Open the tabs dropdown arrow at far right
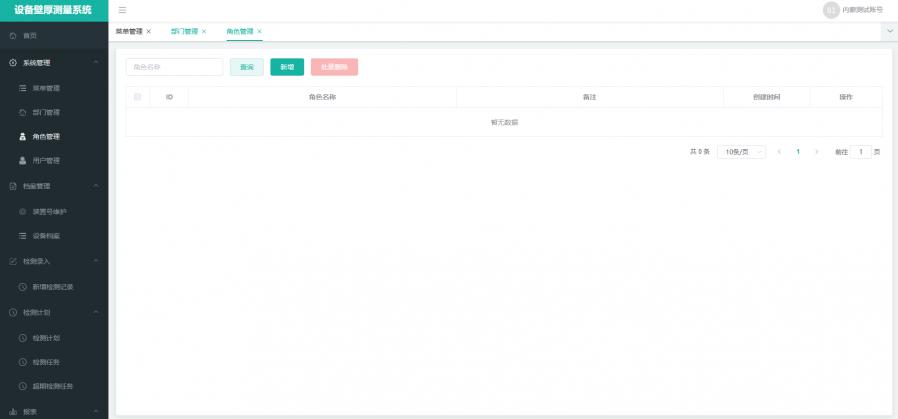Screen dimensions: 898x419 pos(889,32)
